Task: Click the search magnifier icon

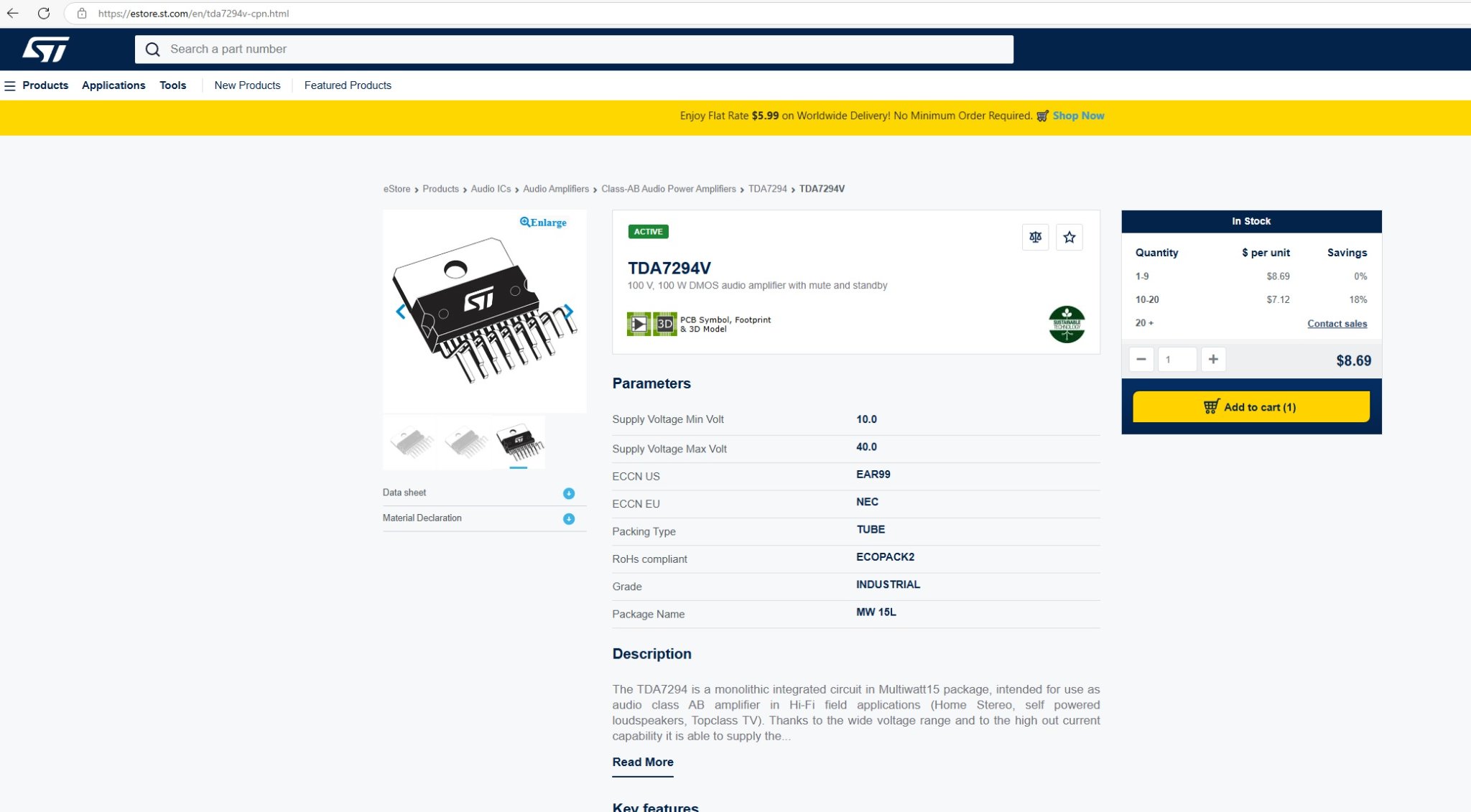Action: pos(152,50)
